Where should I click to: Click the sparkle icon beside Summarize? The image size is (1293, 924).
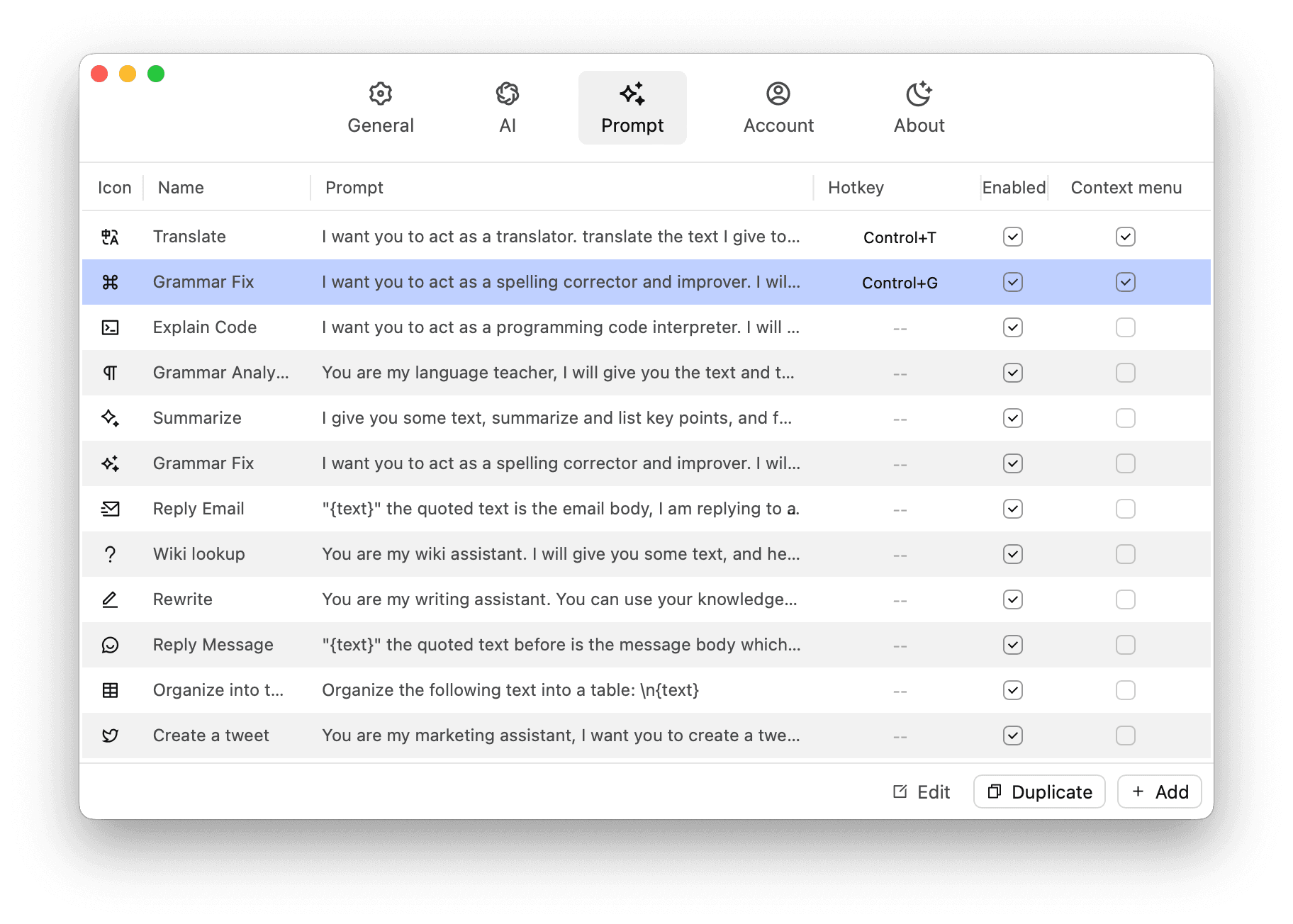(x=110, y=418)
